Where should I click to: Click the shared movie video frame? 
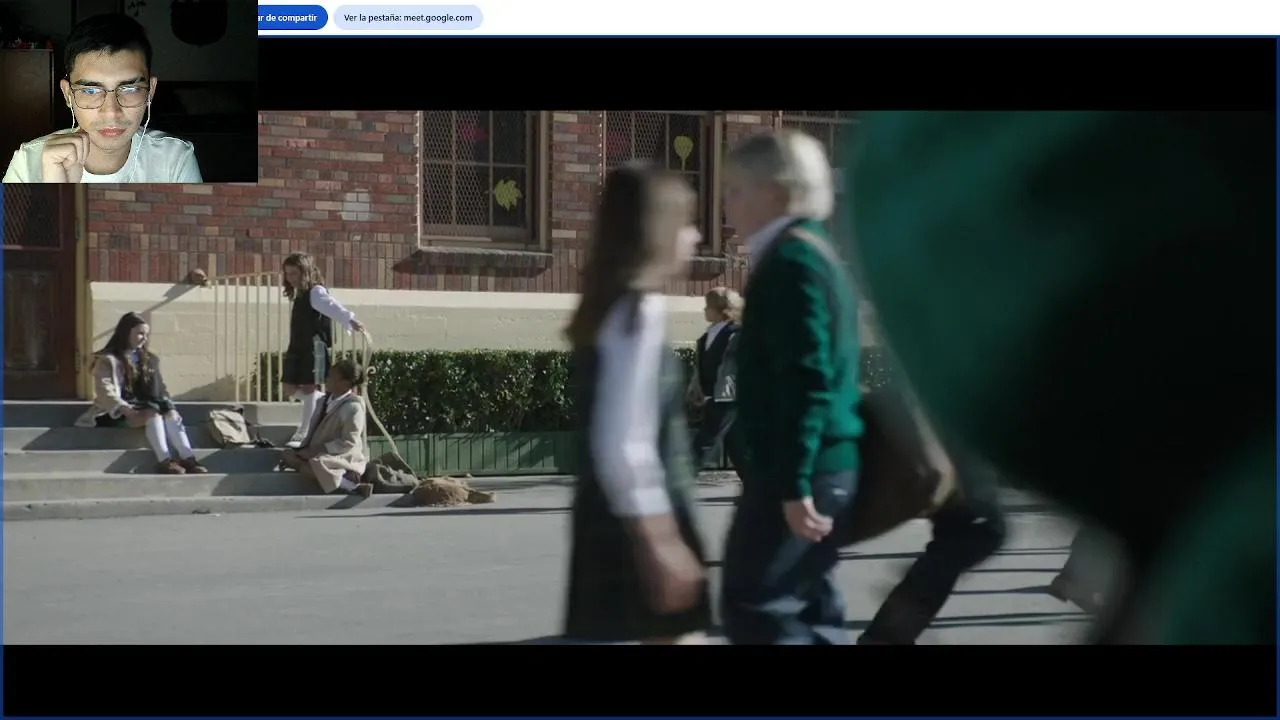pyautogui.click(x=640, y=377)
